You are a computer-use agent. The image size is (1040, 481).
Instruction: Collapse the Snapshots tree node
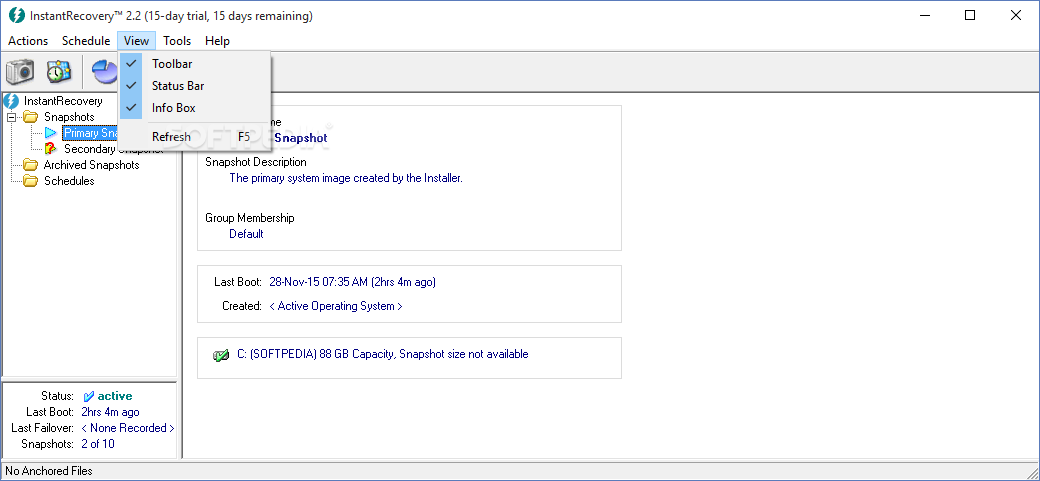[11, 117]
